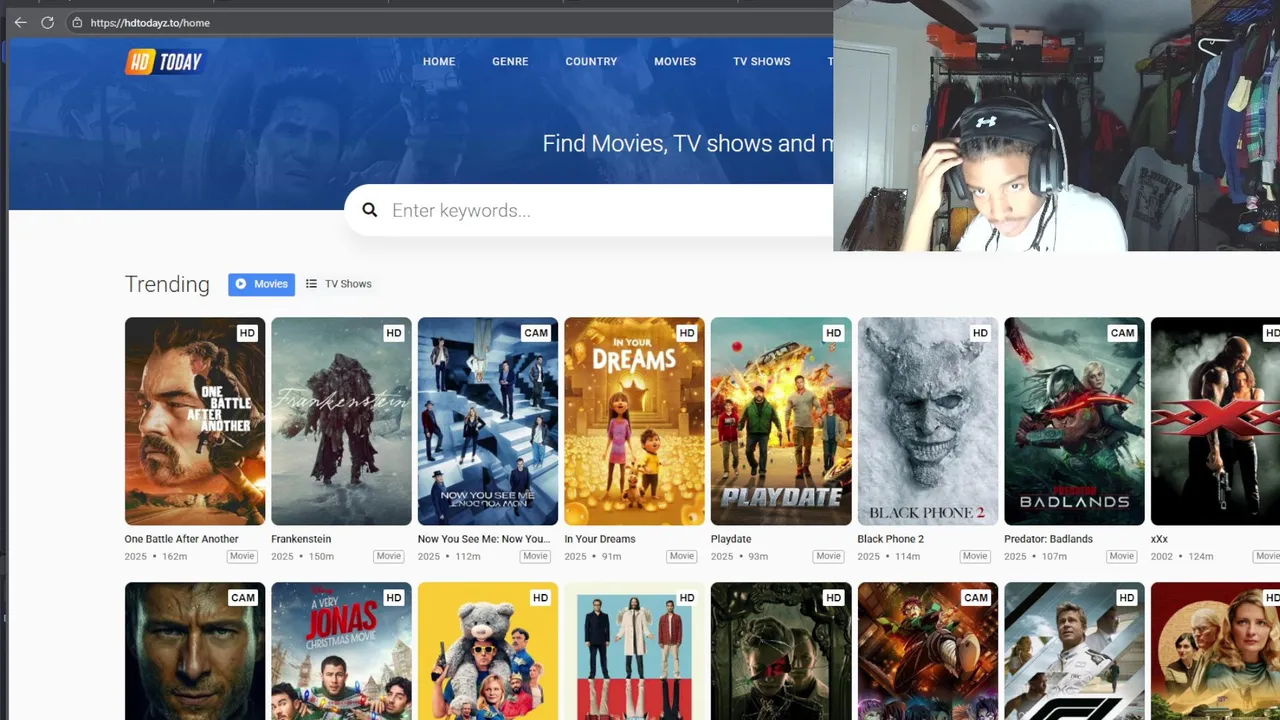Switch to Trending TV Shows tab
Image resolution: width=1280 pixels, height=720 pixels.
(339, 284)
